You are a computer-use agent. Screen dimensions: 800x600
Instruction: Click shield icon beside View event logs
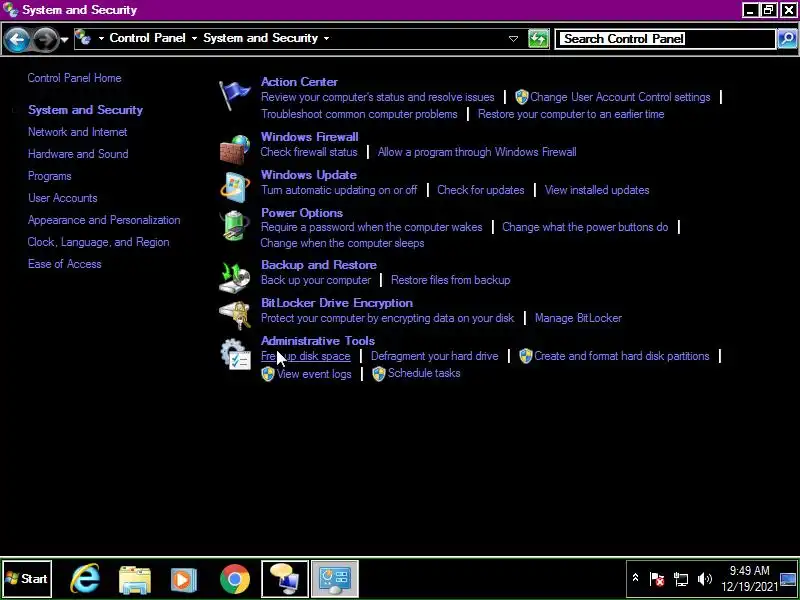[268, 374]
